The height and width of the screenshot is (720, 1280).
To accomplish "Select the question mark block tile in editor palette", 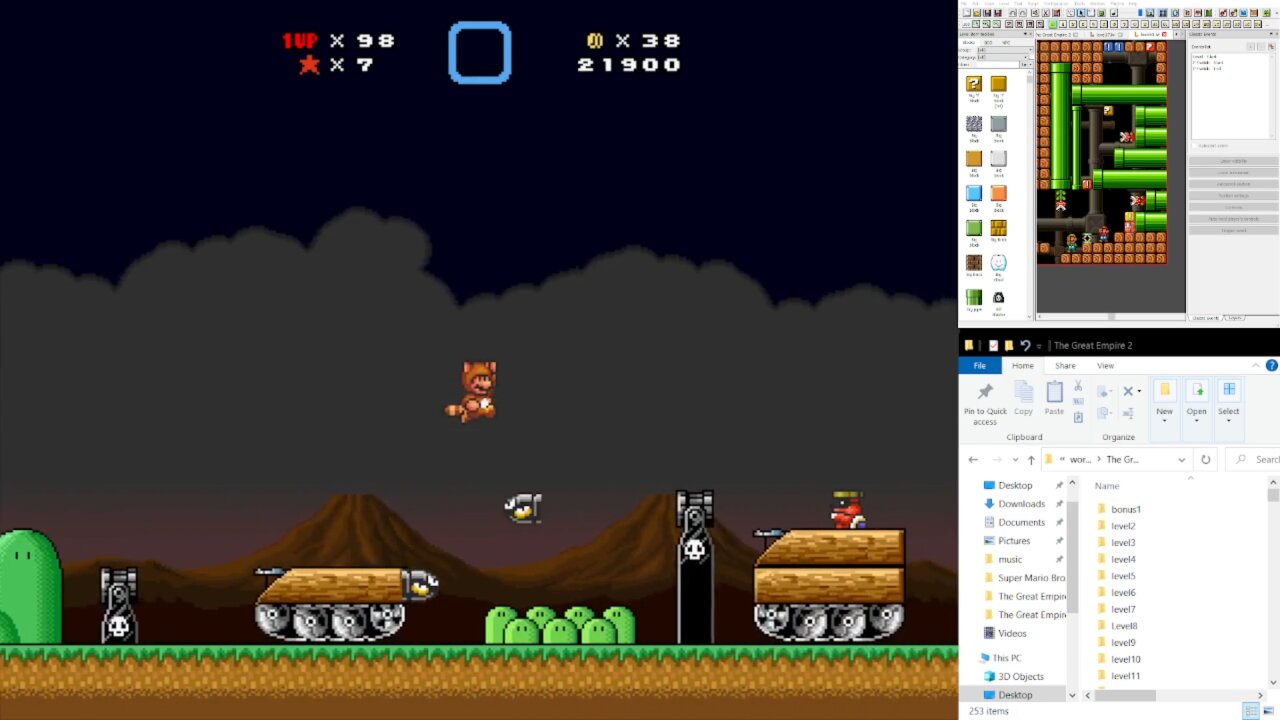I will point(974,84).
